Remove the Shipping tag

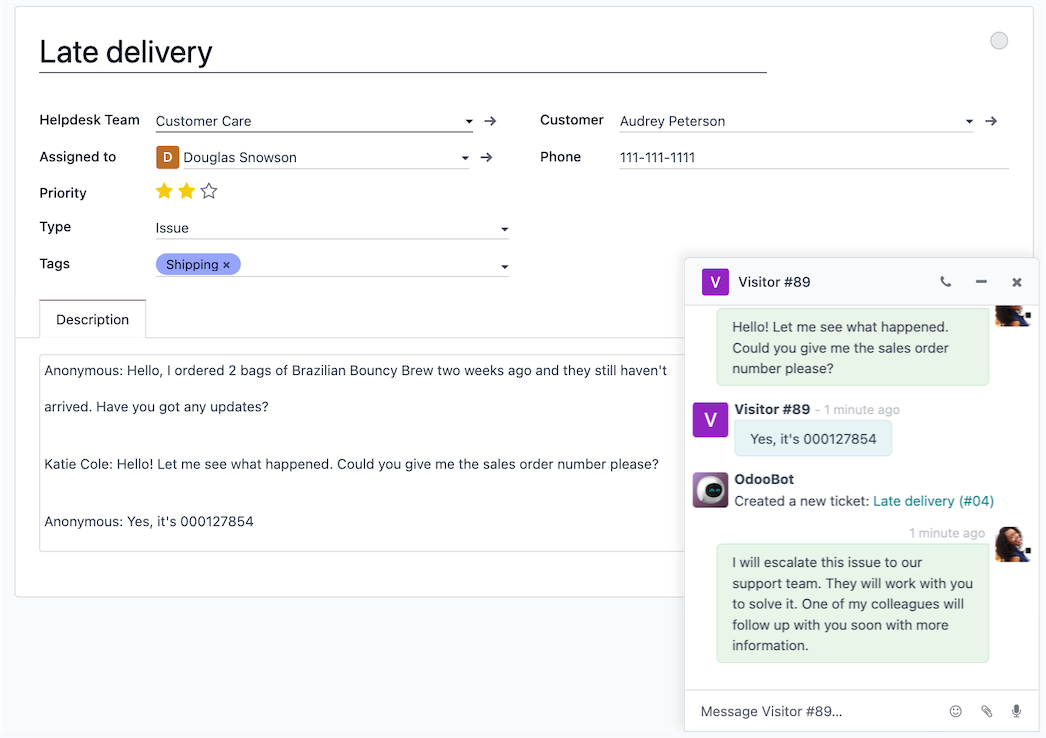coord(226,264)
